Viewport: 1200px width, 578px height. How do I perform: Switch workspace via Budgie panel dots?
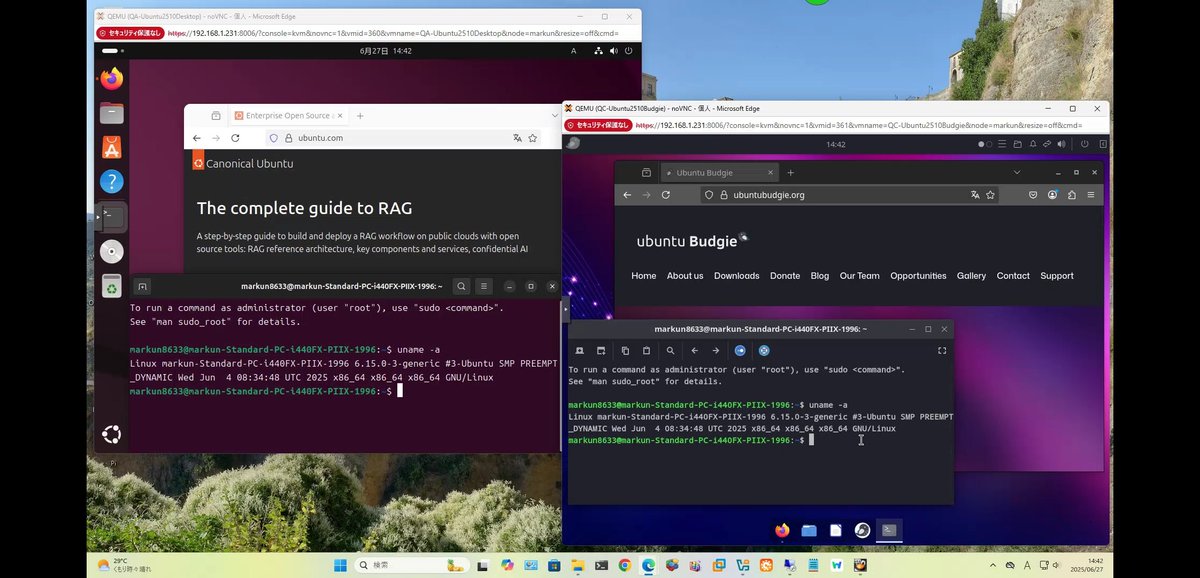click(x=986, y=144)
